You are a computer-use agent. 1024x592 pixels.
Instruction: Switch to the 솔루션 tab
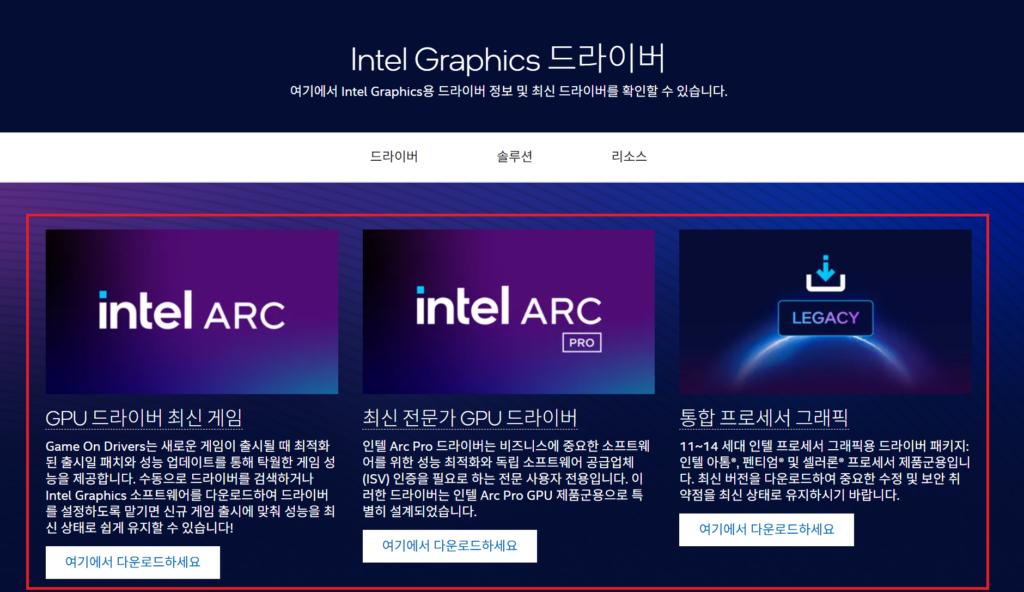[514, 157]
